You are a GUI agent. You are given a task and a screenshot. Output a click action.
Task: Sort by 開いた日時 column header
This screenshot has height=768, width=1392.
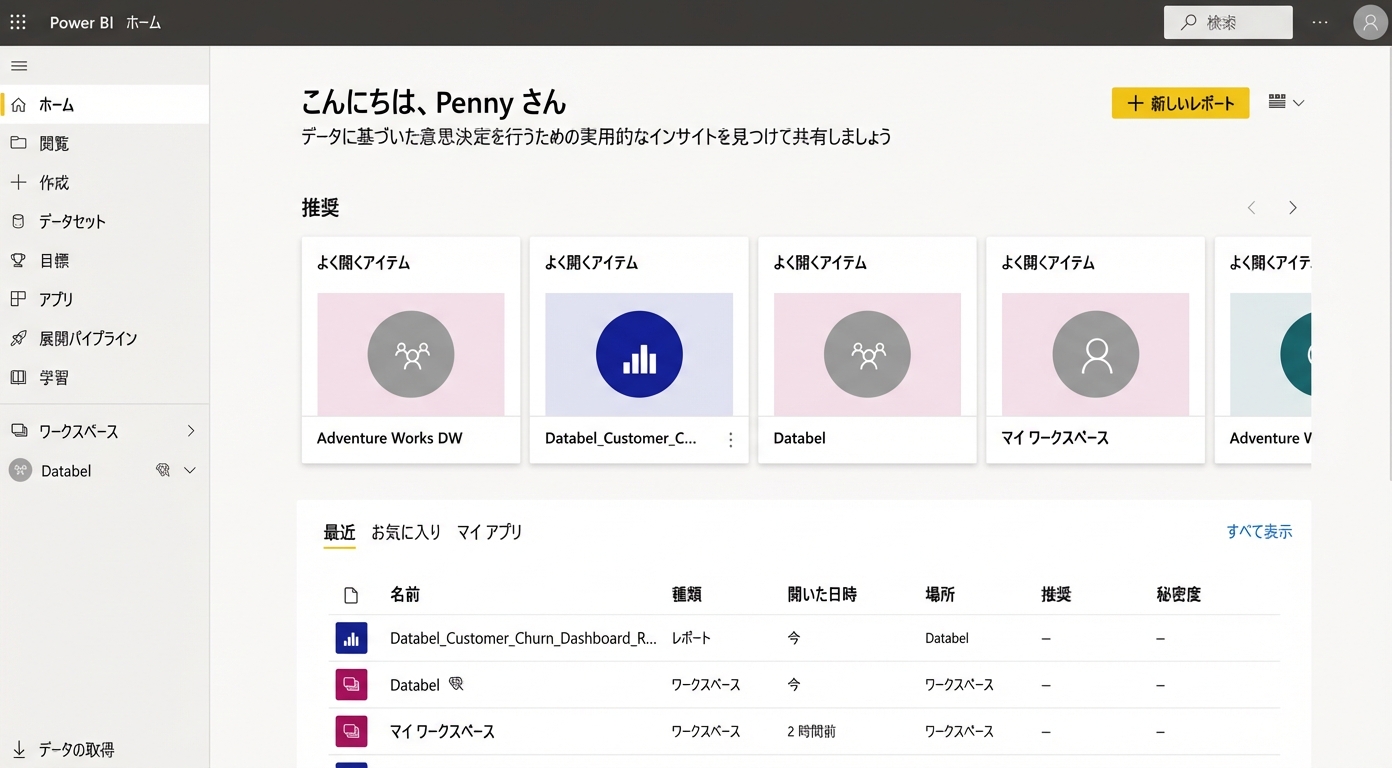coord(822,595)
